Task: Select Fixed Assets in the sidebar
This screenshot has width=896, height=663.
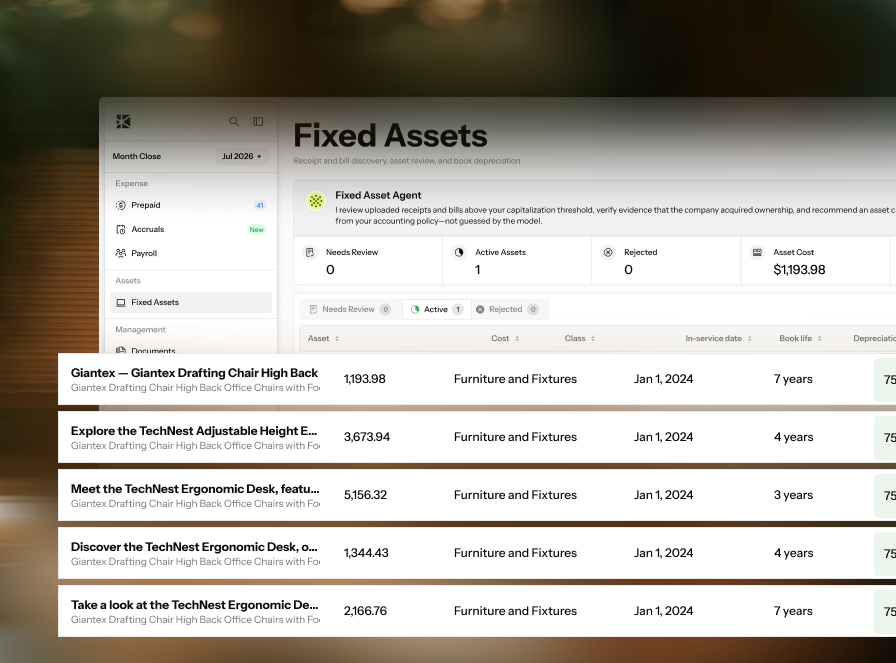Action: 190,302
